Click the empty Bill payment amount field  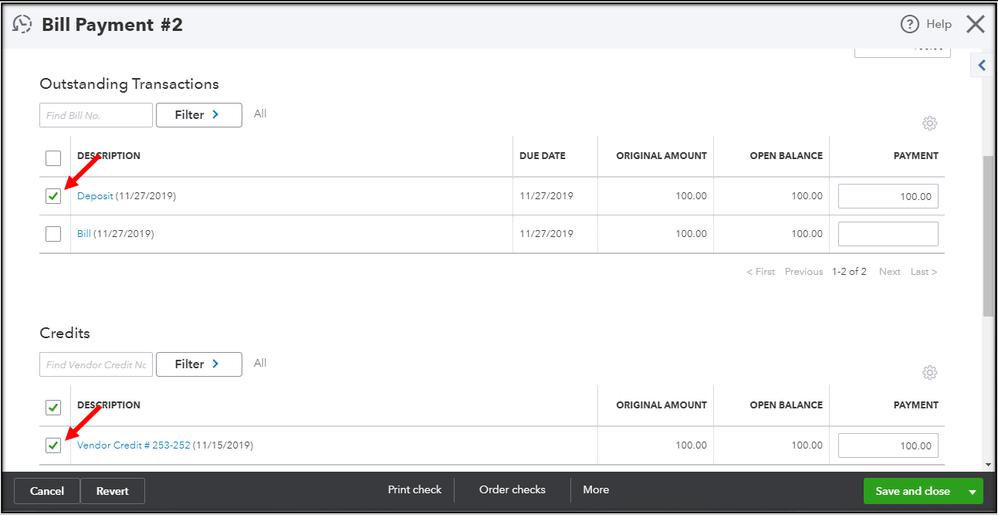point(888,234)
